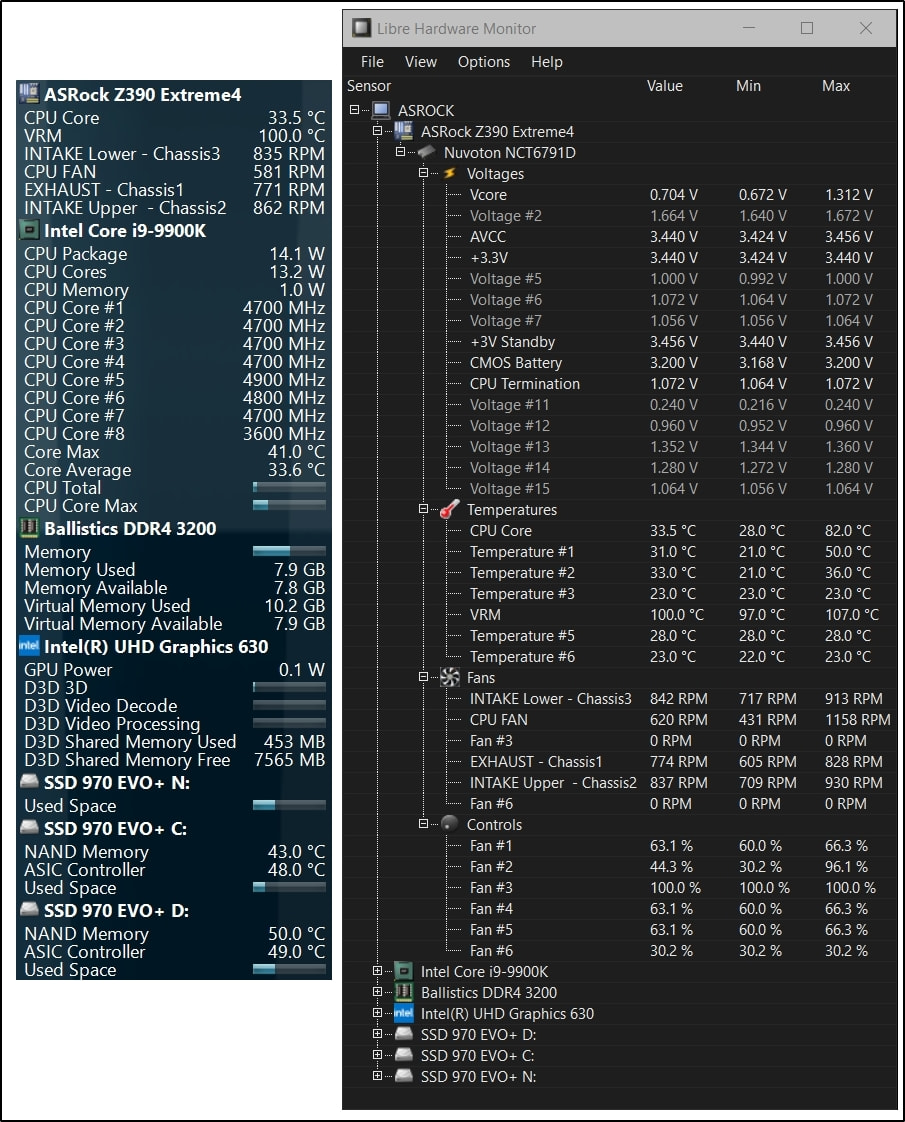905x1122 pixels.
Task: Click the Intel UHD Graphics 630 icon in tree
Action: [x=404, y=1014]
